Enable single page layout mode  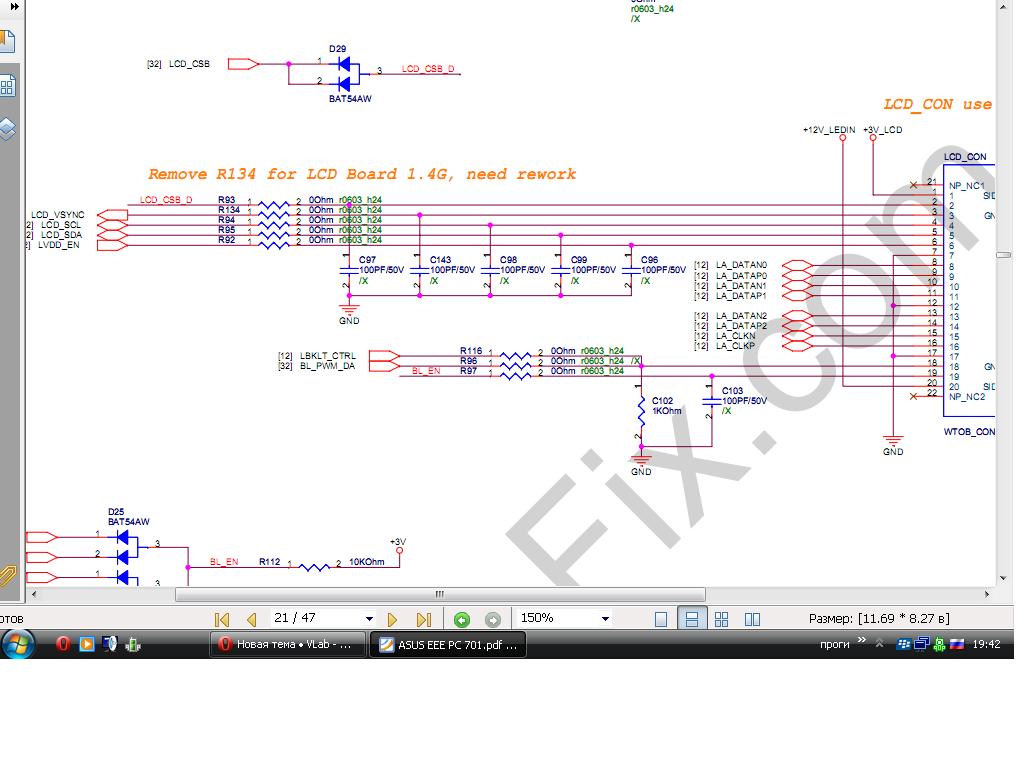(x=661, y=619)
